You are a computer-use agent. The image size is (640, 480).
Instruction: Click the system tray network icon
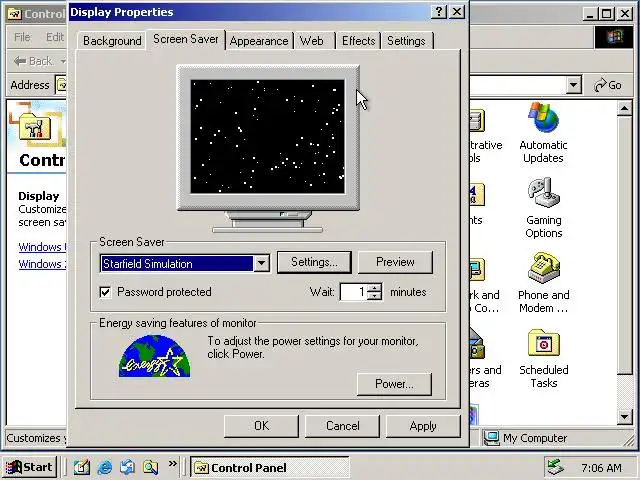click(x=555, y=467)
